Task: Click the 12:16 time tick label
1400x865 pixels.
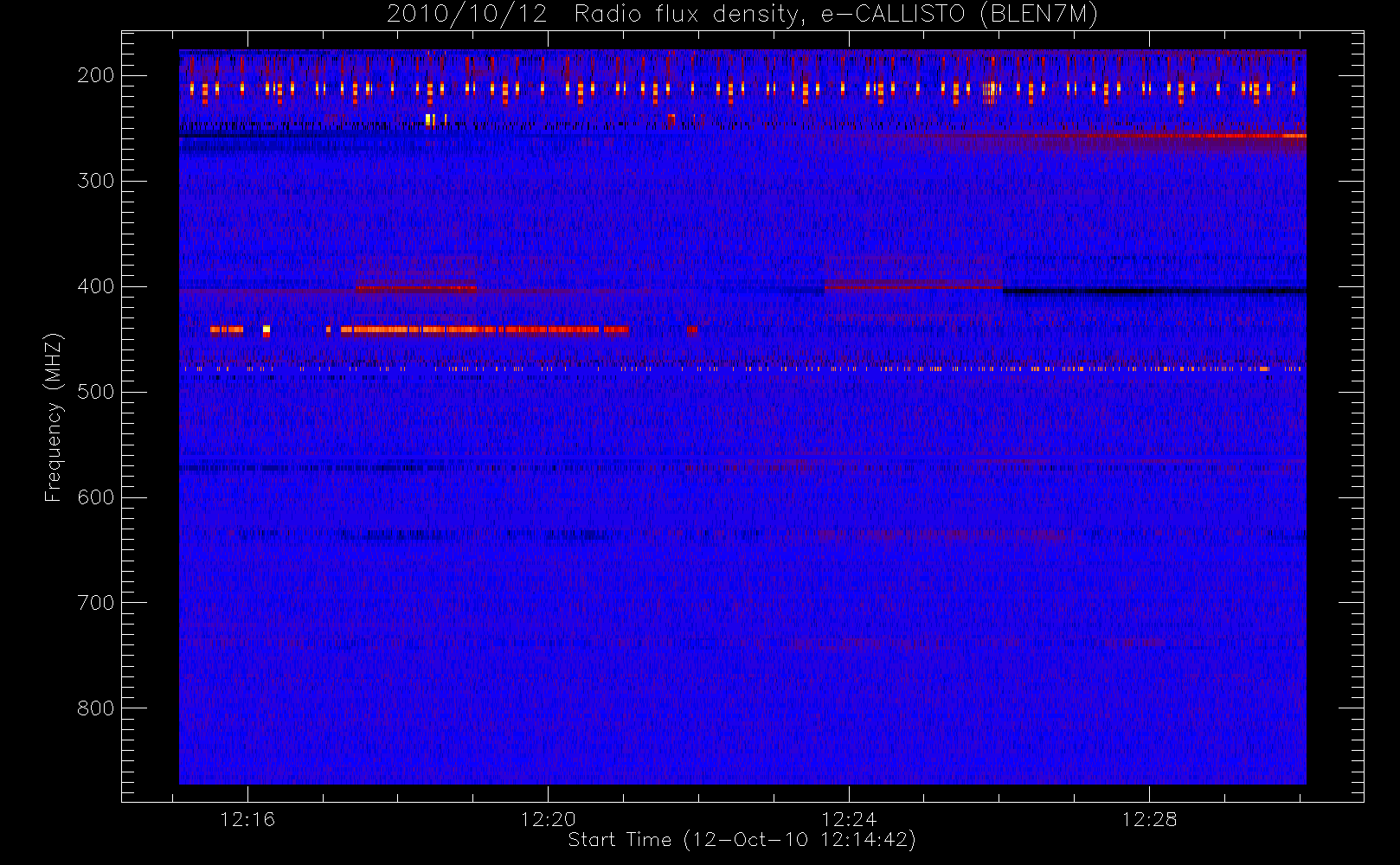Action: 247,819
